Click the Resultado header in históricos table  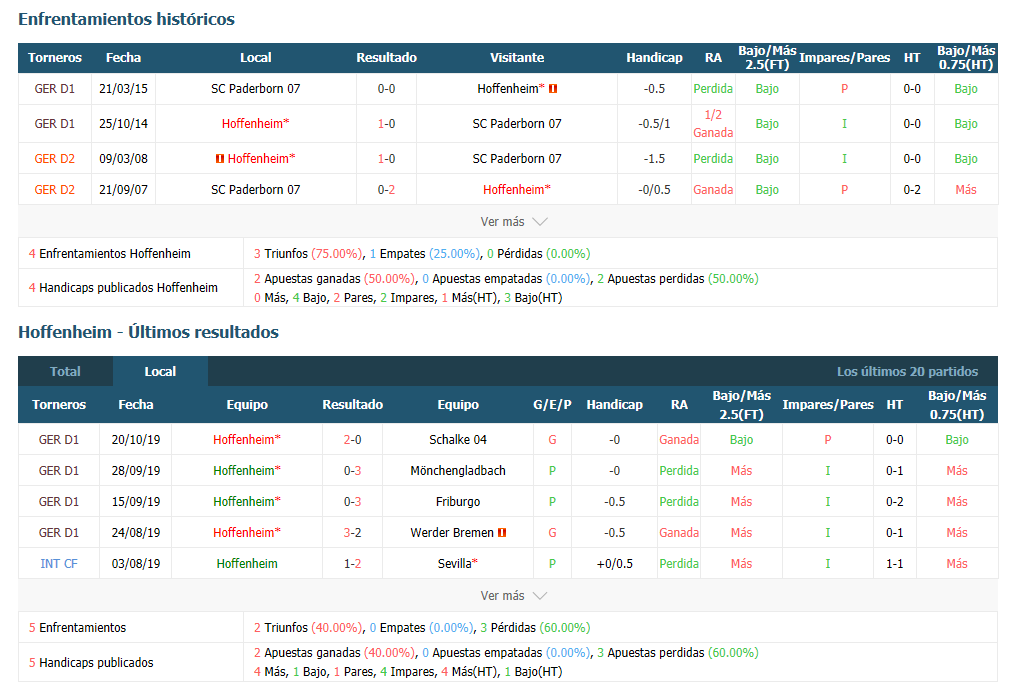387,58
